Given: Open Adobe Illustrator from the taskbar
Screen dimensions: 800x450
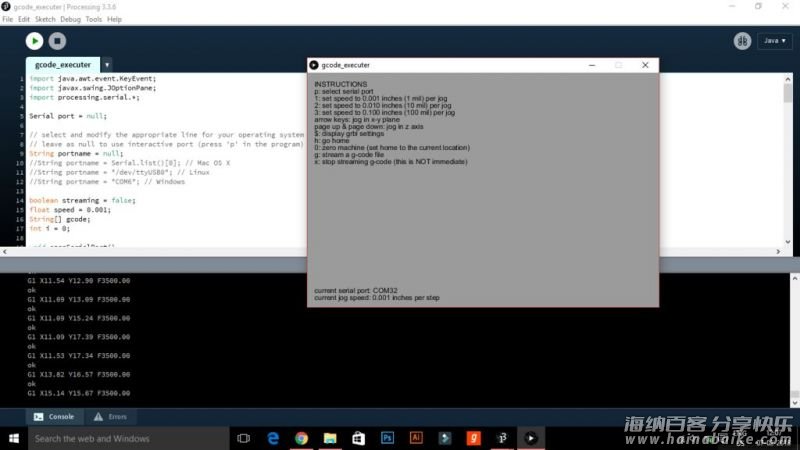Looking at the screenshot, I should [x=416, y=438].
